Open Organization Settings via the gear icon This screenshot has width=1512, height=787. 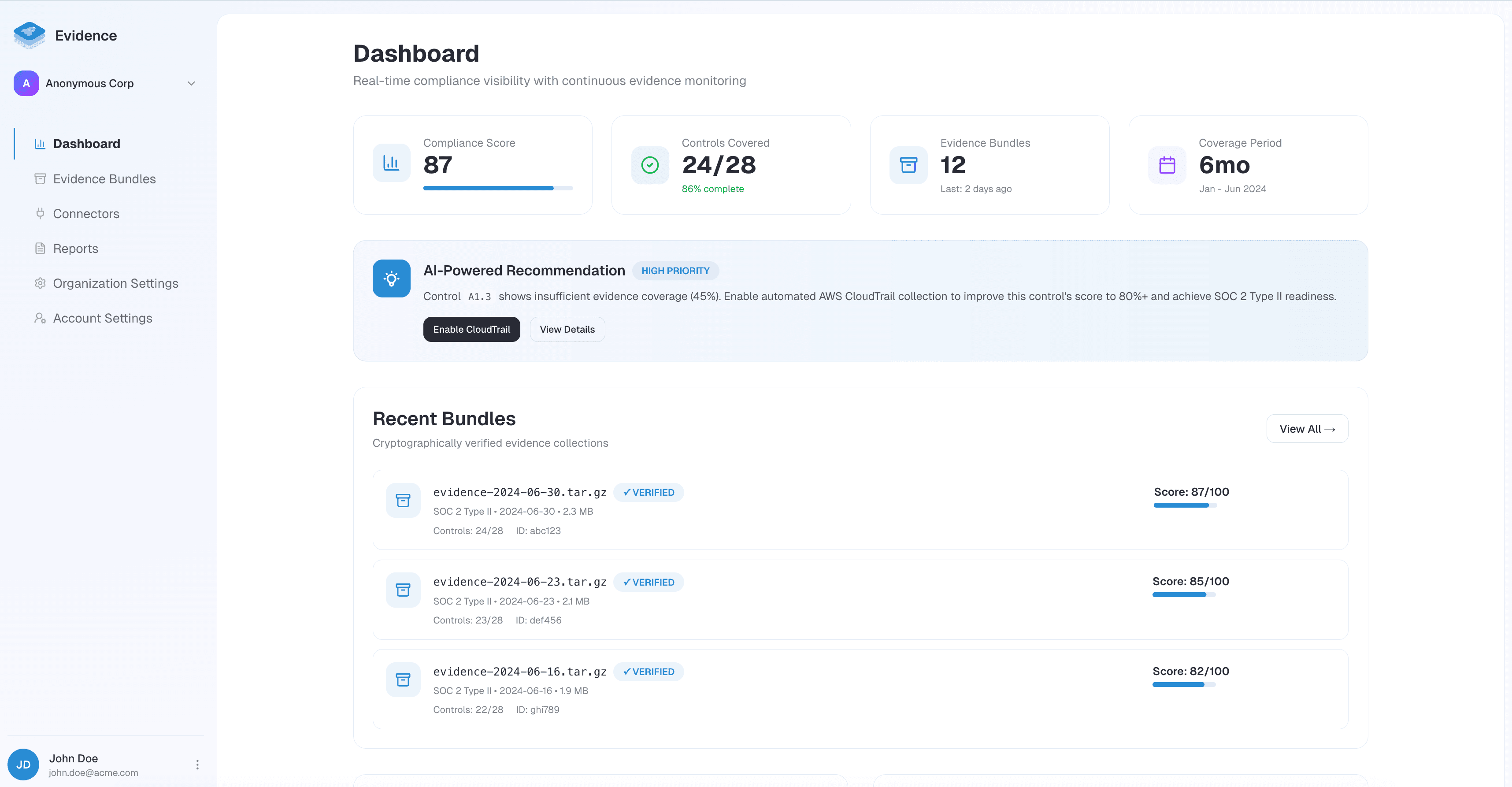pyautogui.click(x=39, y=283)
